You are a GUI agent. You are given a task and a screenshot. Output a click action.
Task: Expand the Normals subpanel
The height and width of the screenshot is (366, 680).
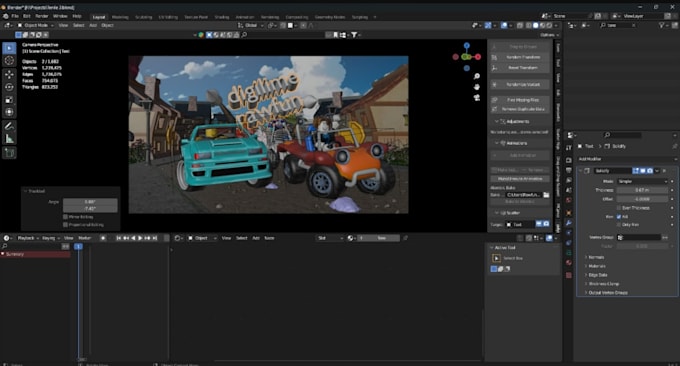[x=596, y=257]
